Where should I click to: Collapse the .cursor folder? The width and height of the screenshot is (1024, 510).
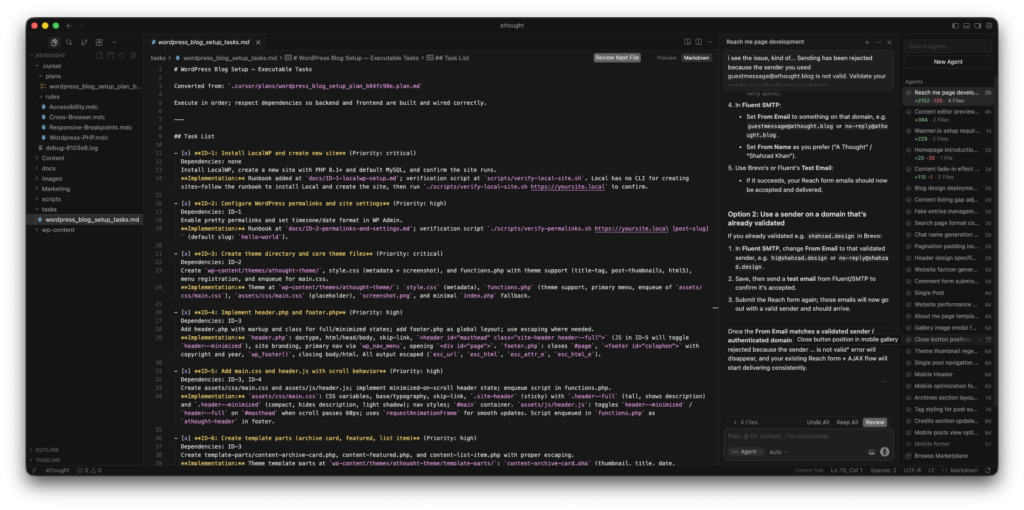click(52, 66)
